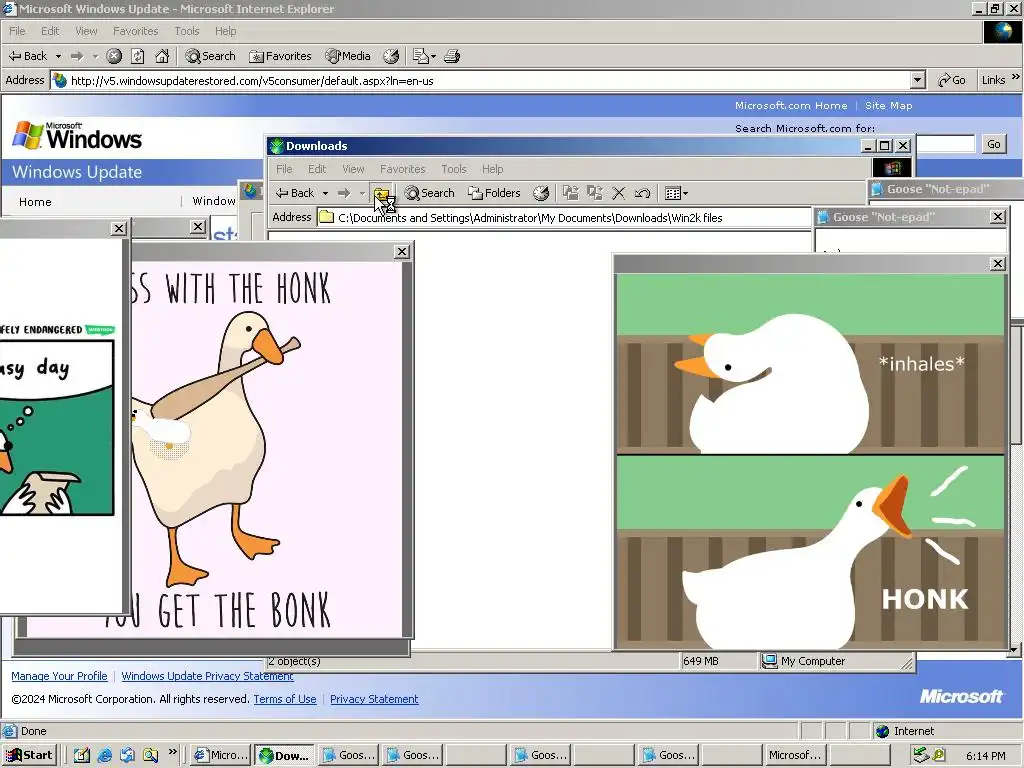Click Undo icon in Downloads toolbar

pos(643,193)
